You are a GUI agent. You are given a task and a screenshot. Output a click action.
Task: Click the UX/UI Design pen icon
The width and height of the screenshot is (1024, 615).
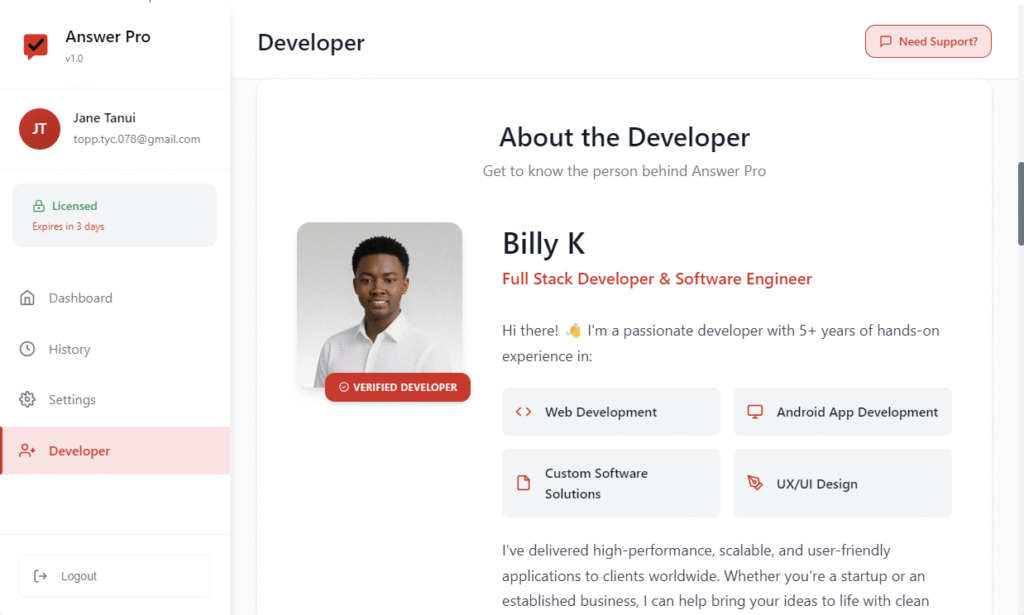point(755,483)
